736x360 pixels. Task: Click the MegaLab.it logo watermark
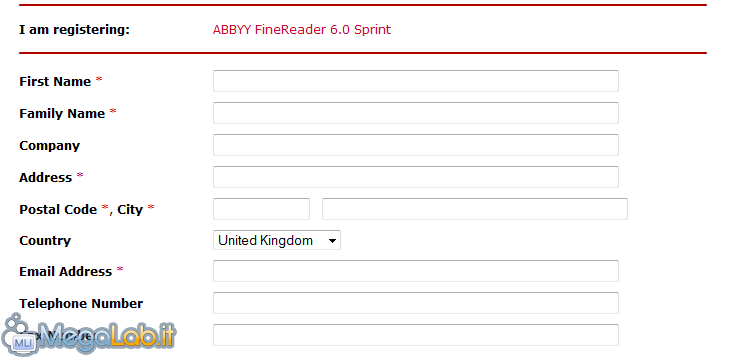point(88,336)
